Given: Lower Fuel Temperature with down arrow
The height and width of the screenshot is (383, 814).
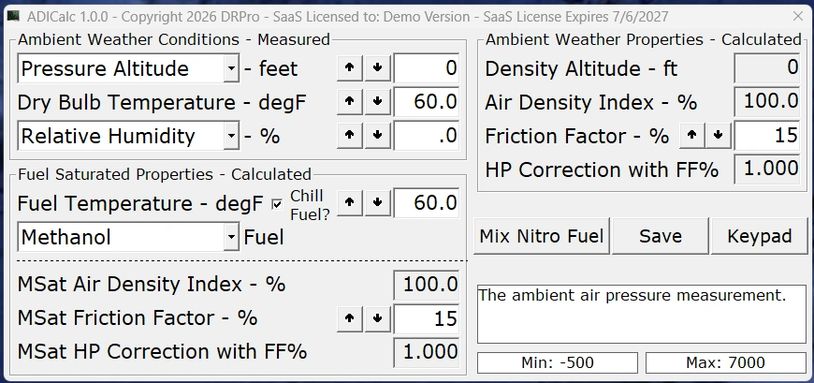Looking at the screenshot, I should point(377,202).
